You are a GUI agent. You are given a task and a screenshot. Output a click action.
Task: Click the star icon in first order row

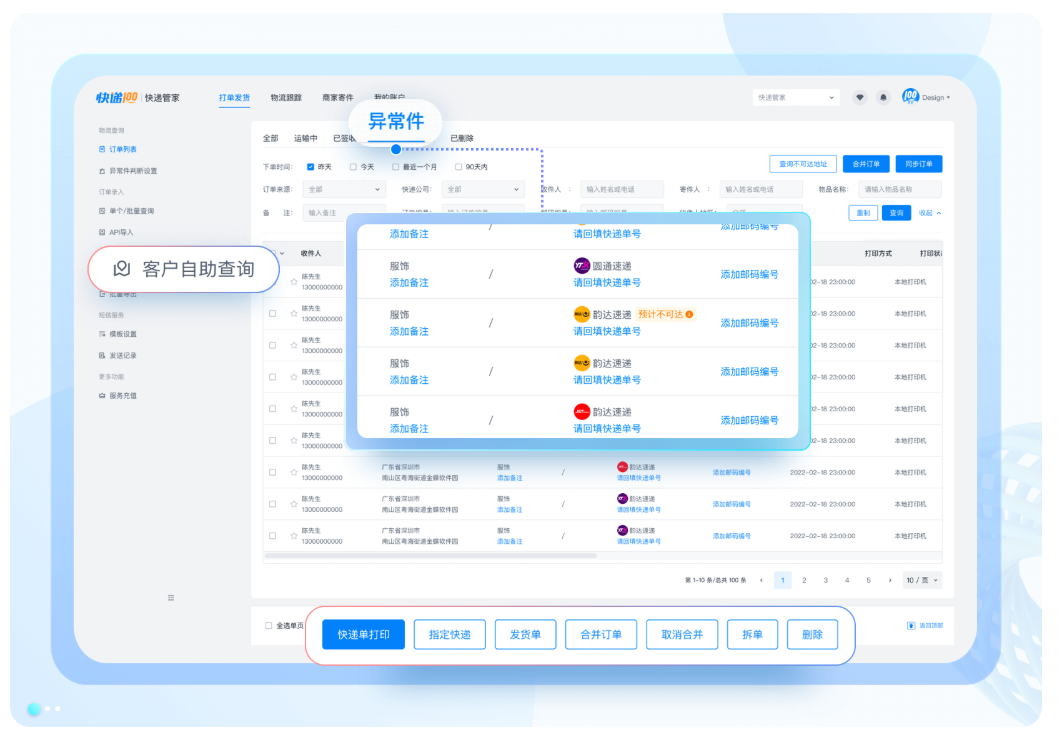[x=294, y=282]
